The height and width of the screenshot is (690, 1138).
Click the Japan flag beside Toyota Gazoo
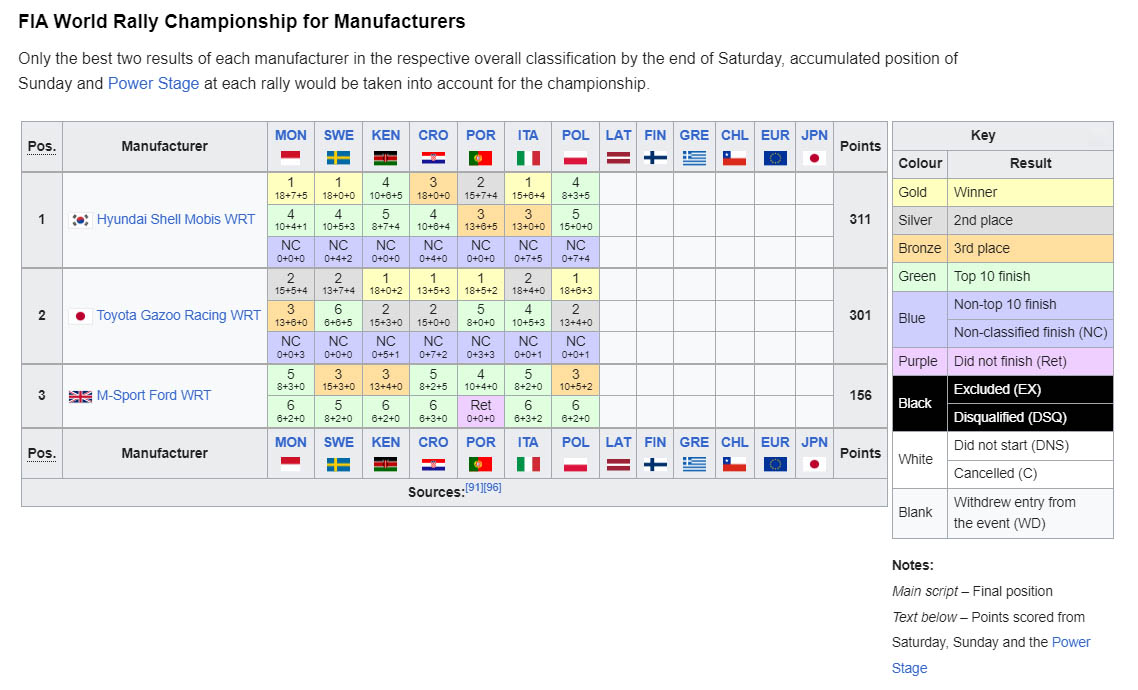pyautogui.click(x=80, y=316)
